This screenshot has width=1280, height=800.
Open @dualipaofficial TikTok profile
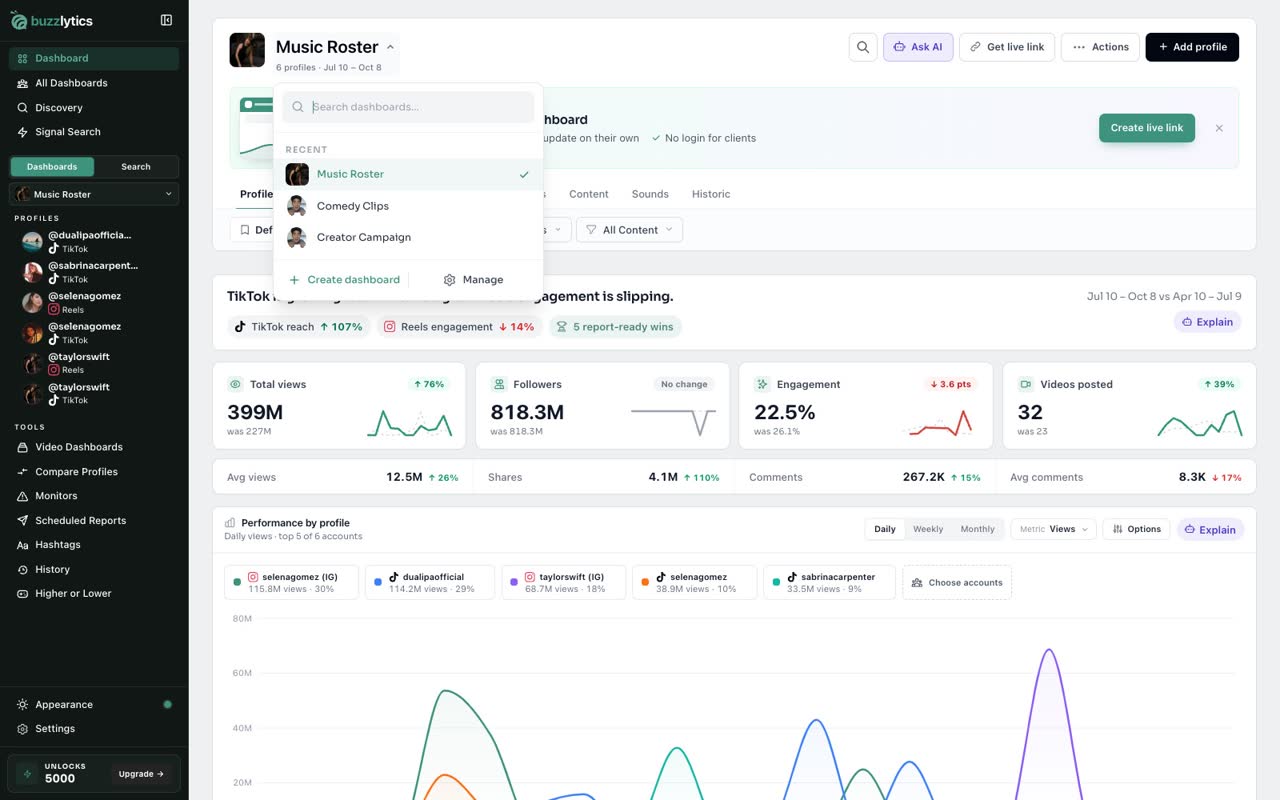tap(96, 241)
